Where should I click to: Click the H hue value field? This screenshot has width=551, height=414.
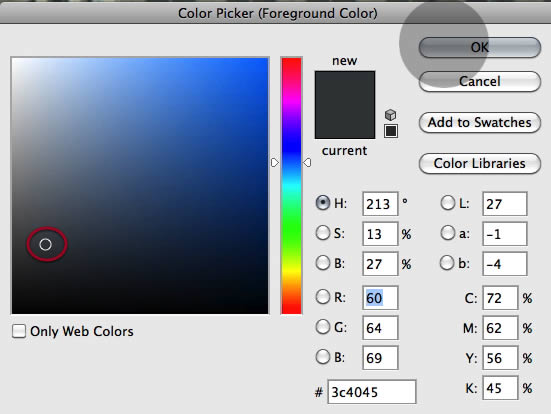(x=380, y=204)
